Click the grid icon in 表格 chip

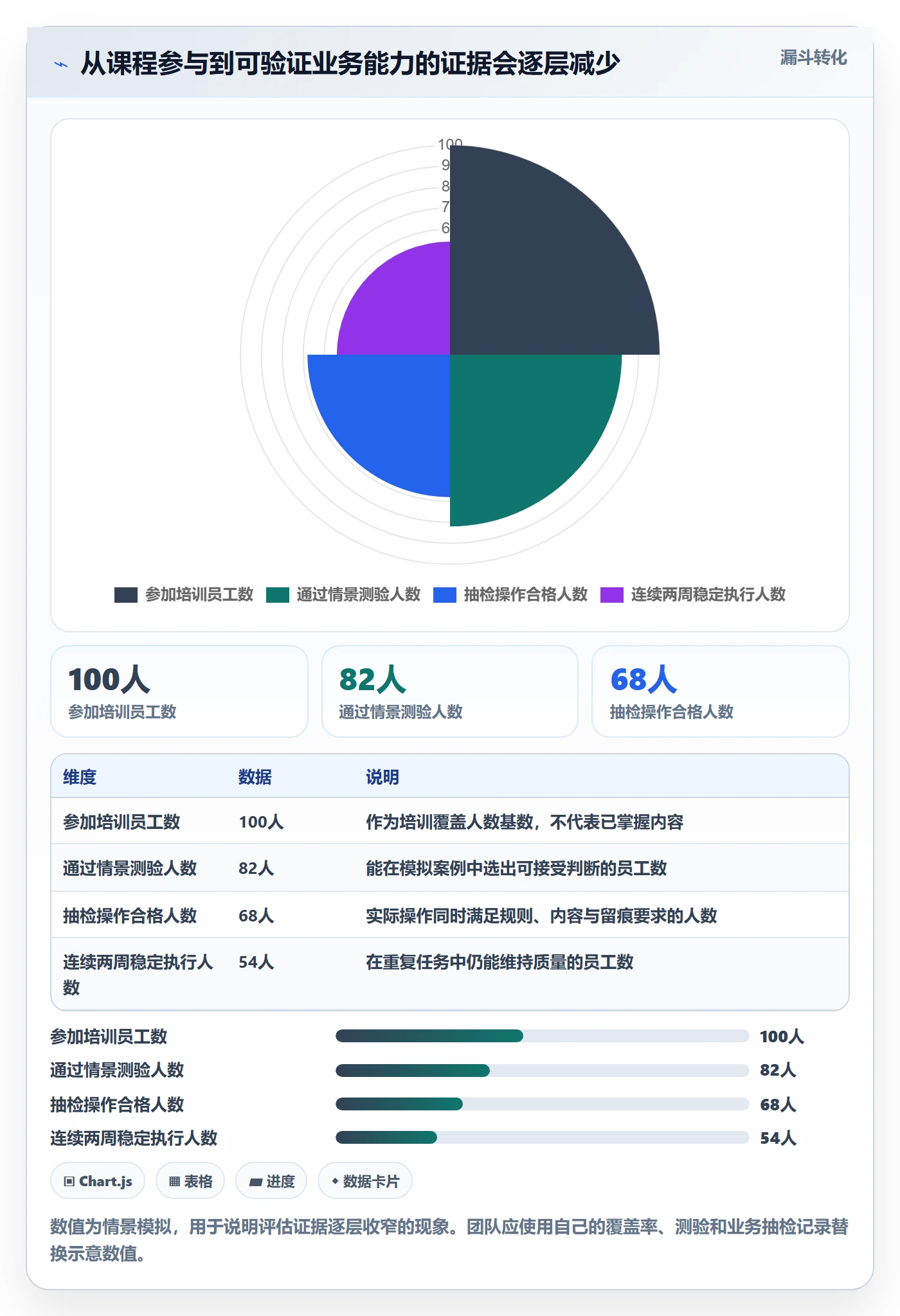(174, 1181)
